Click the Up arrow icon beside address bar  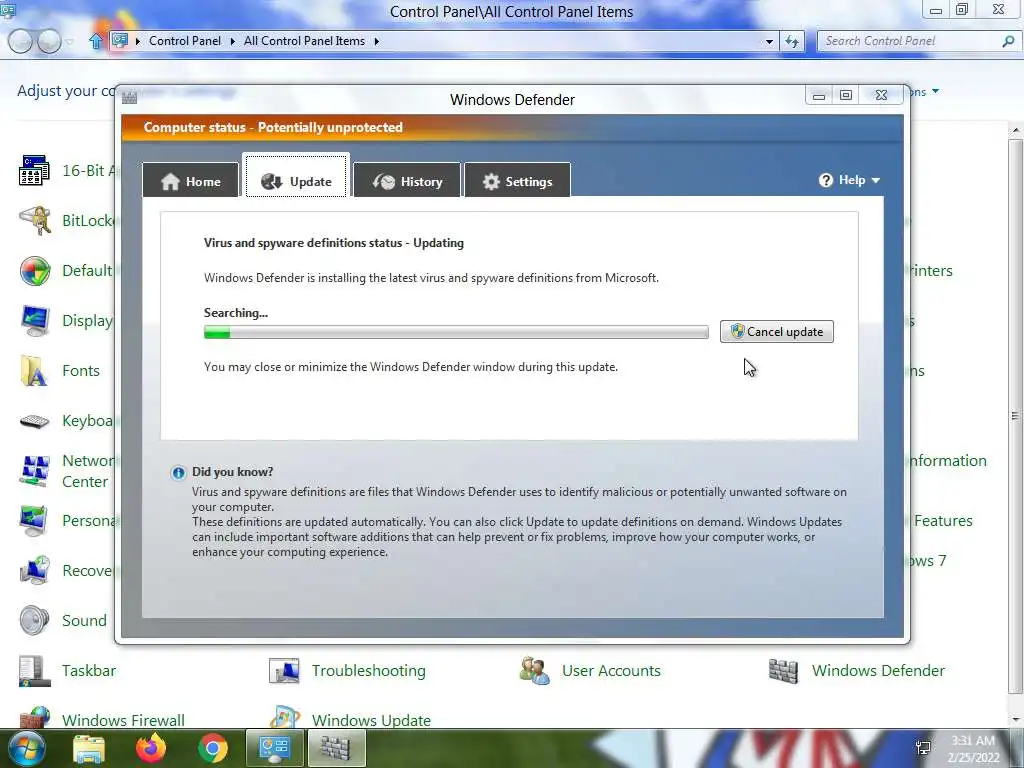click(x=96, y=41)
